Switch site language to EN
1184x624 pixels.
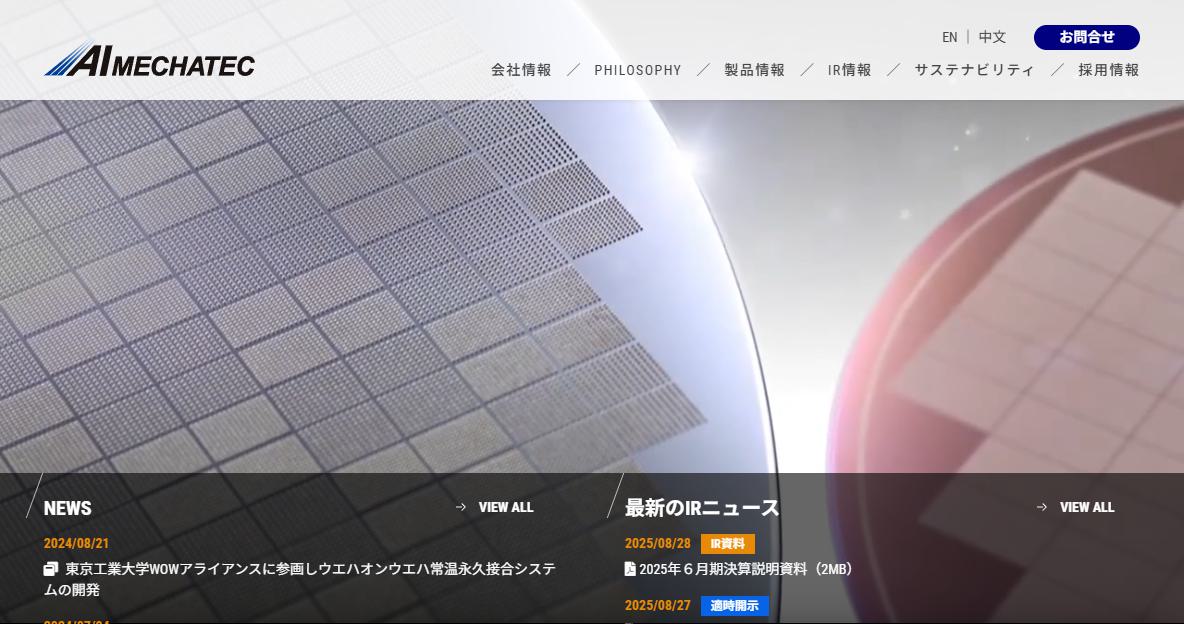click(949, 37)
